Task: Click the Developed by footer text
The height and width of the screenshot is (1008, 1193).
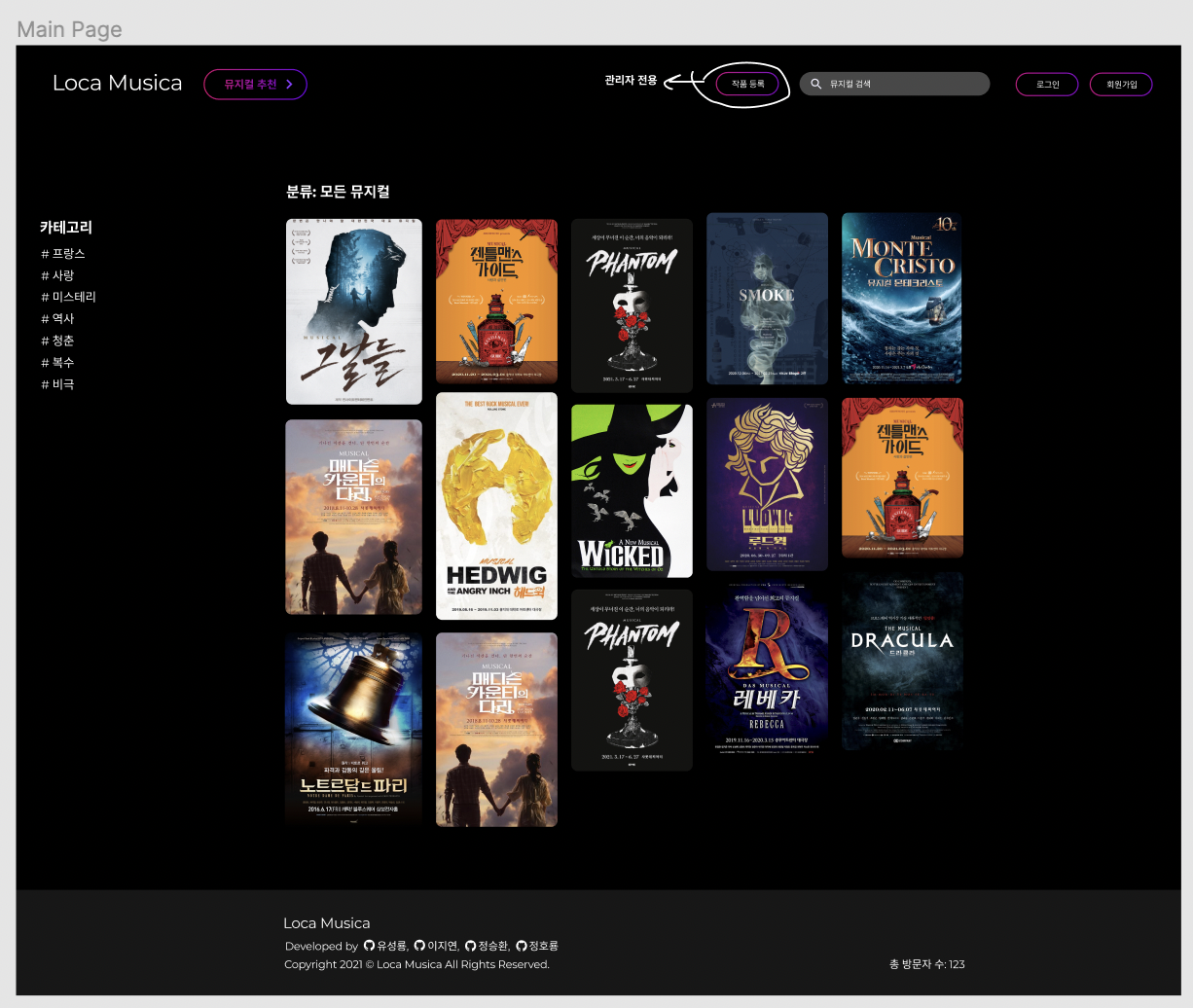Action: click(x=321, y=946)
